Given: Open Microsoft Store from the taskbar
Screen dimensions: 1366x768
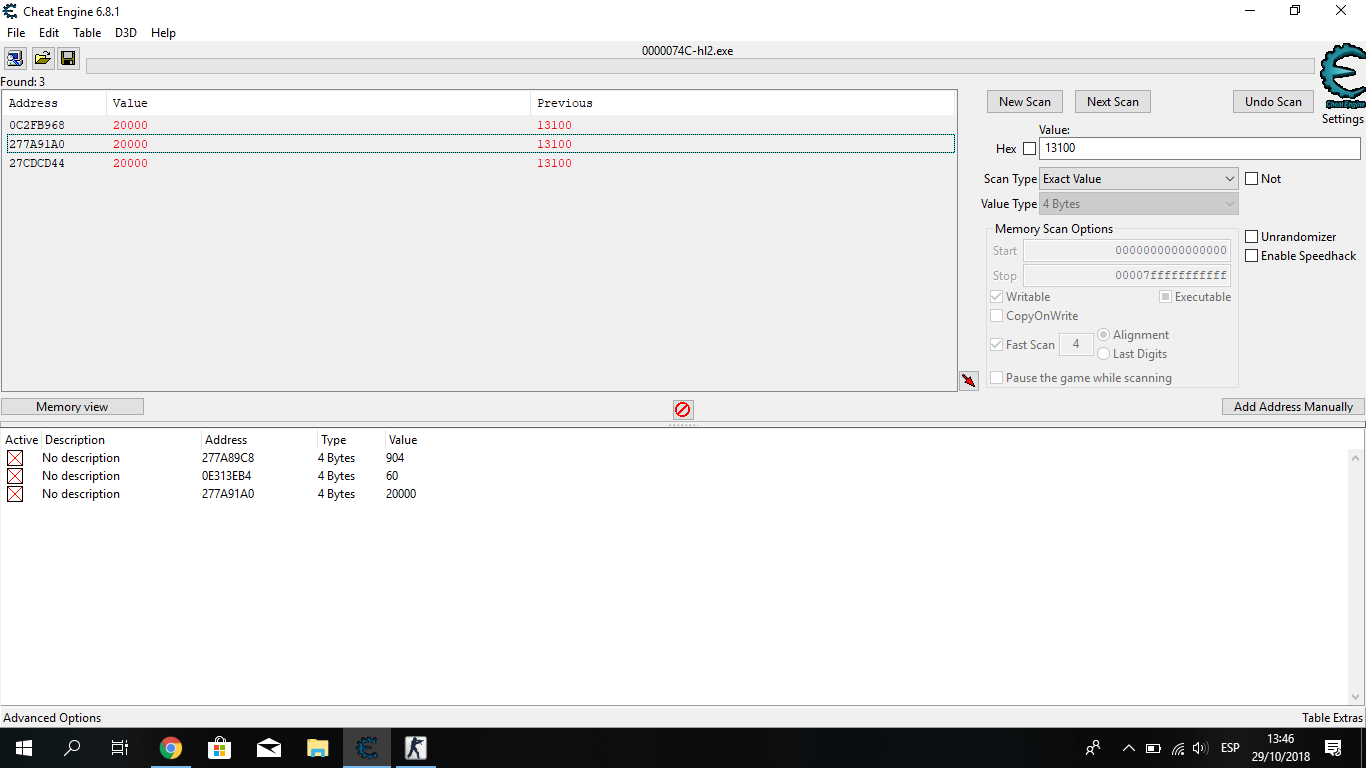Looking at the screenshot, I should (x=219, y=748).
